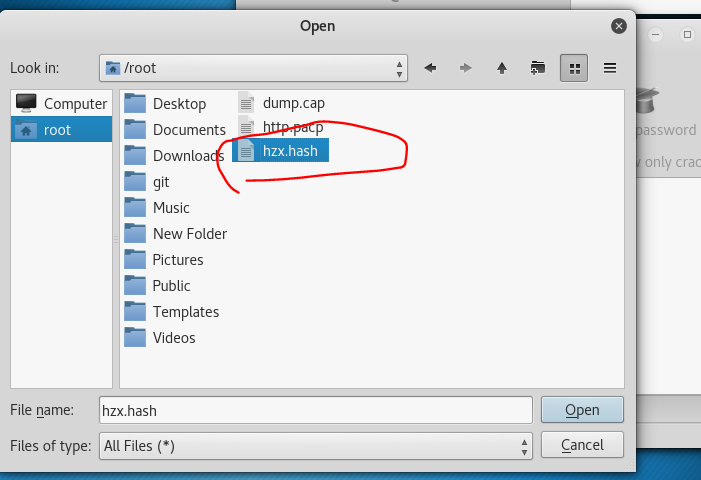The width and height of the screenshot is (701, 480).
Task: Select the Templates folder
Action: pos(185,312)
